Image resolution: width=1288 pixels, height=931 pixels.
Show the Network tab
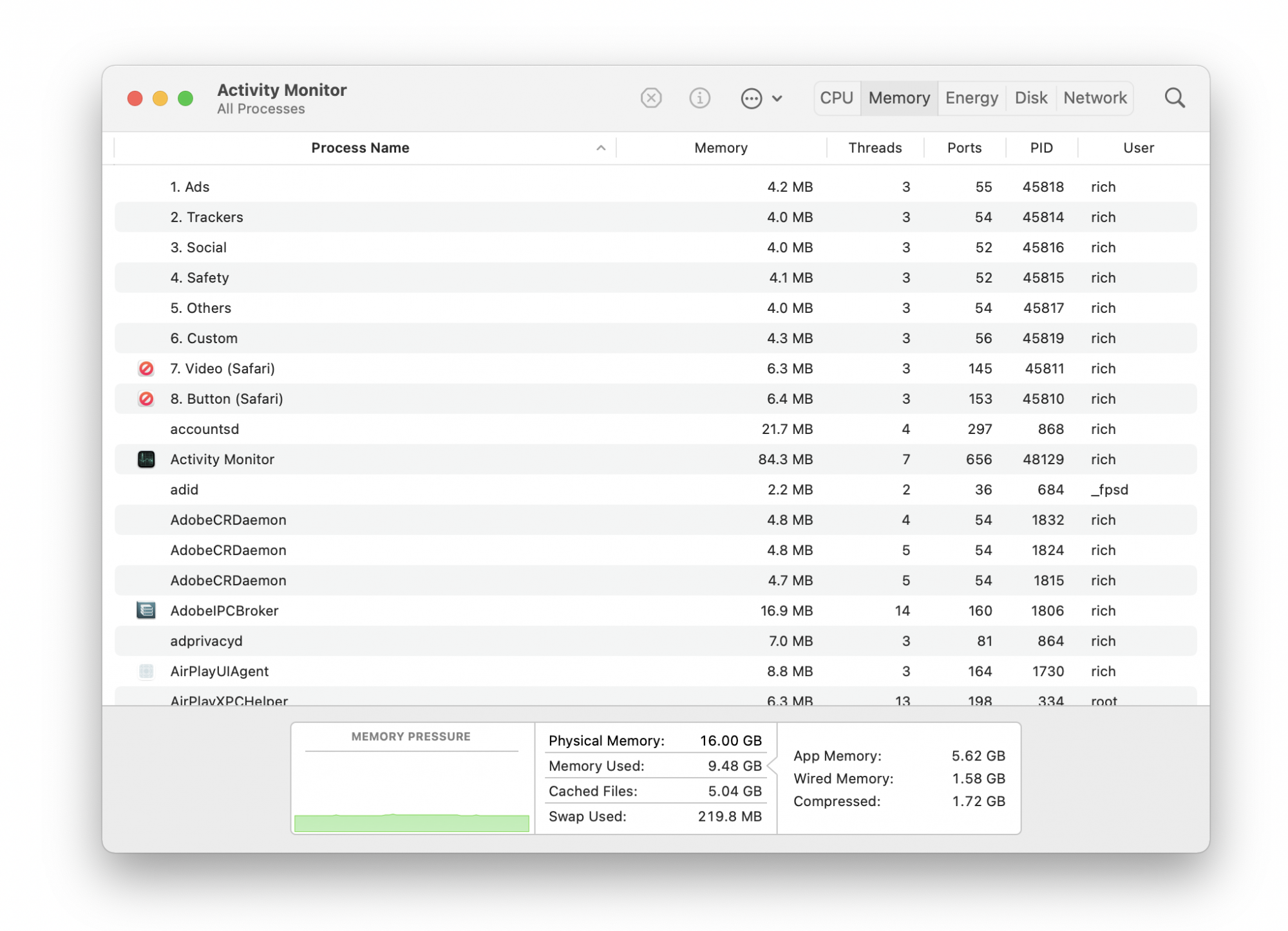coord(1095,98)
